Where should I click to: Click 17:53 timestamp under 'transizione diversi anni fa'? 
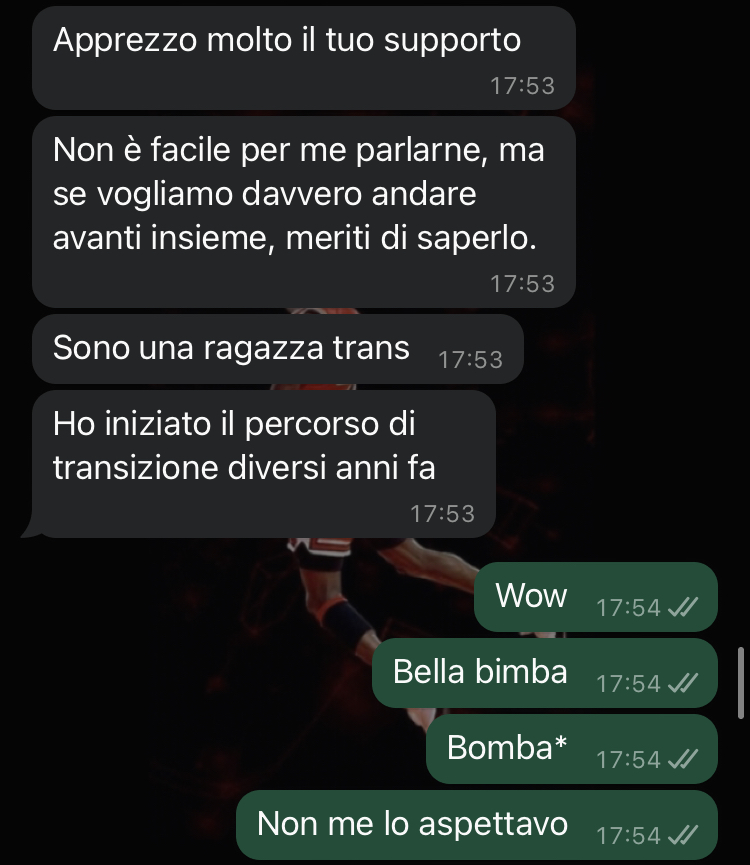click(x=442, y=514)
